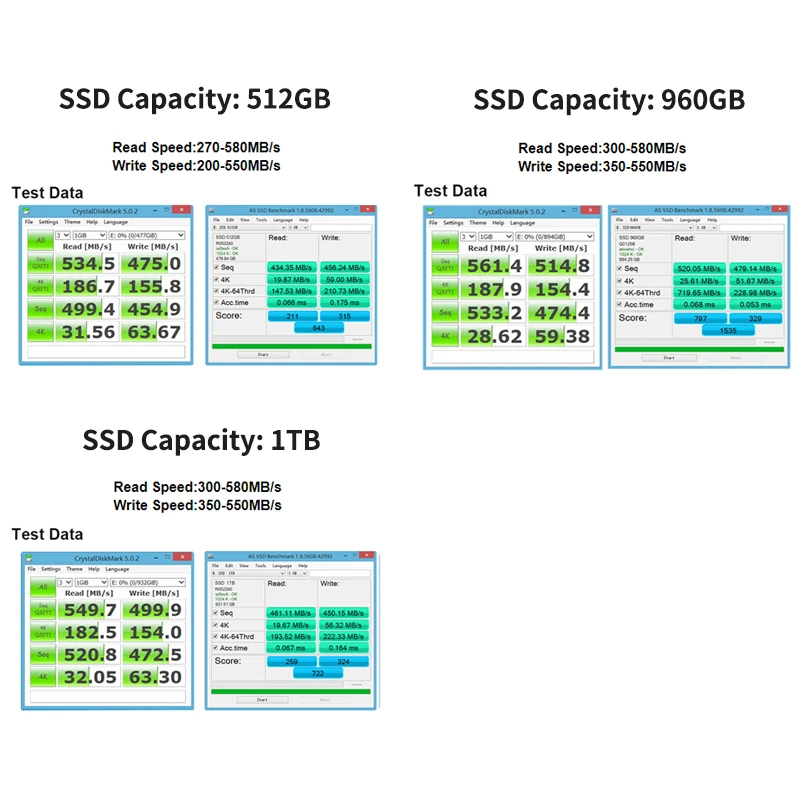
Task: Open test count dropdown in 1TB CrystalDiskMark
Action: point(65,582)
